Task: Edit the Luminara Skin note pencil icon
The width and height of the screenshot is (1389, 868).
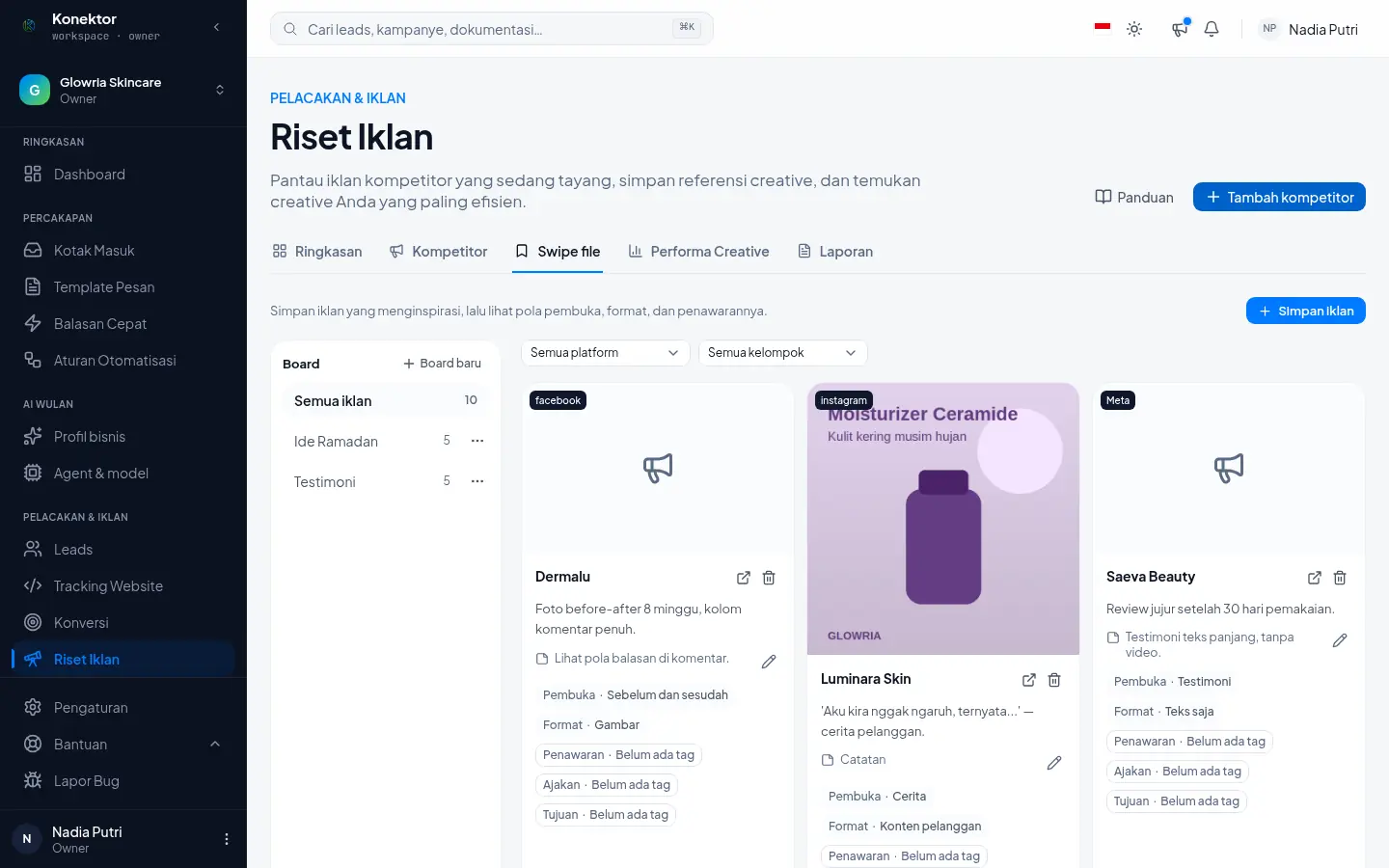Action: (1054, 763)
